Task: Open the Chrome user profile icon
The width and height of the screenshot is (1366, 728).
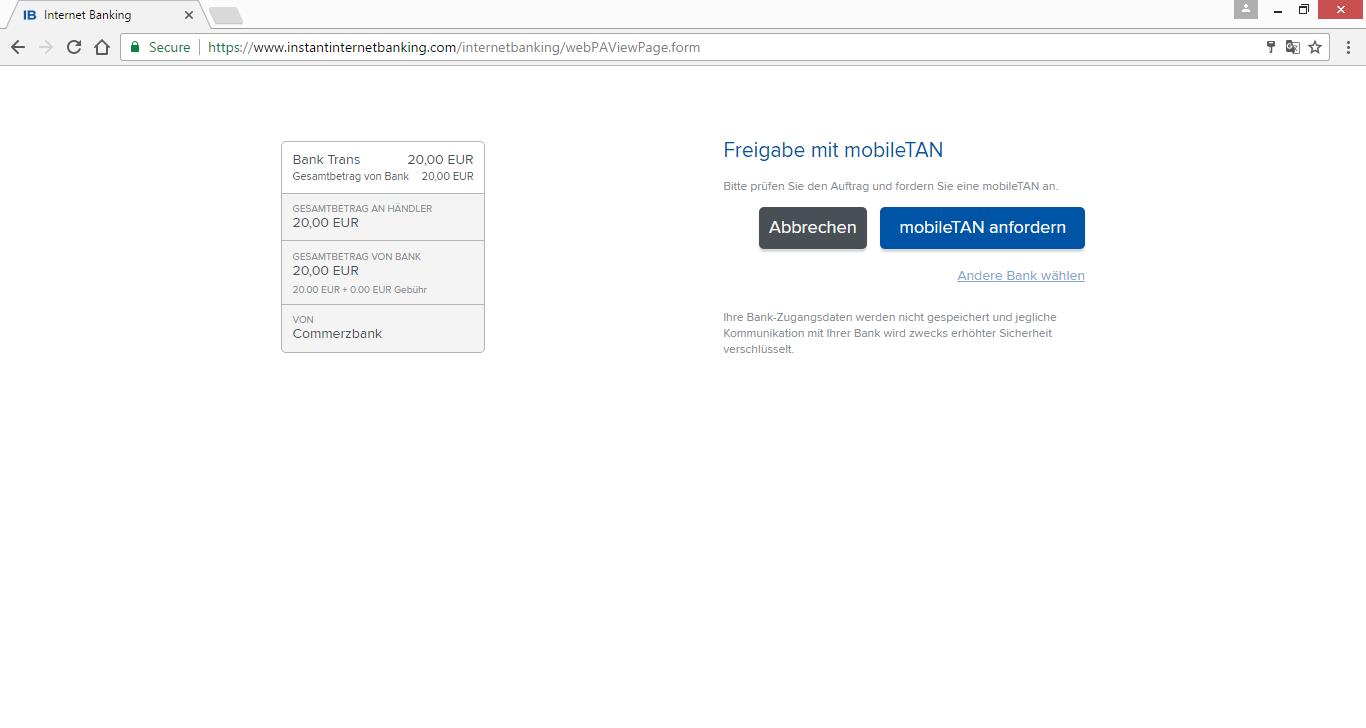Action: [1245, 9]
